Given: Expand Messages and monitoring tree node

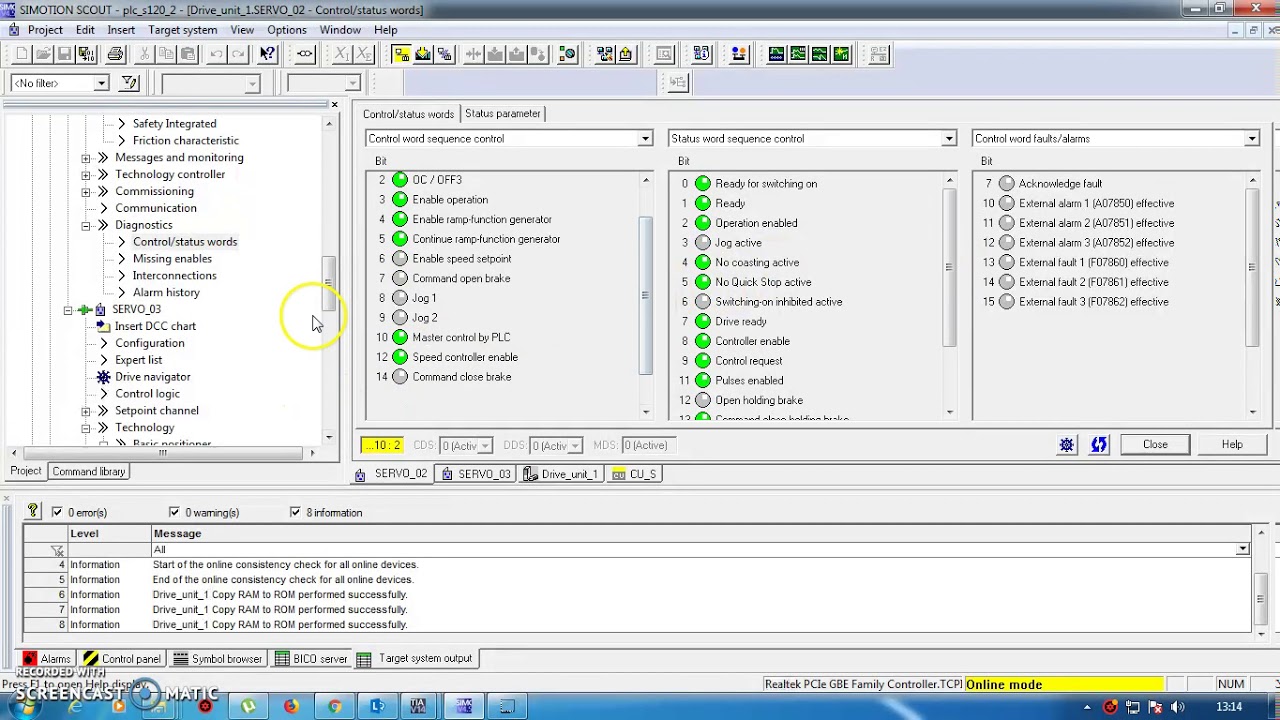Looking at the screenshot, I should click(x=86, y=158).
